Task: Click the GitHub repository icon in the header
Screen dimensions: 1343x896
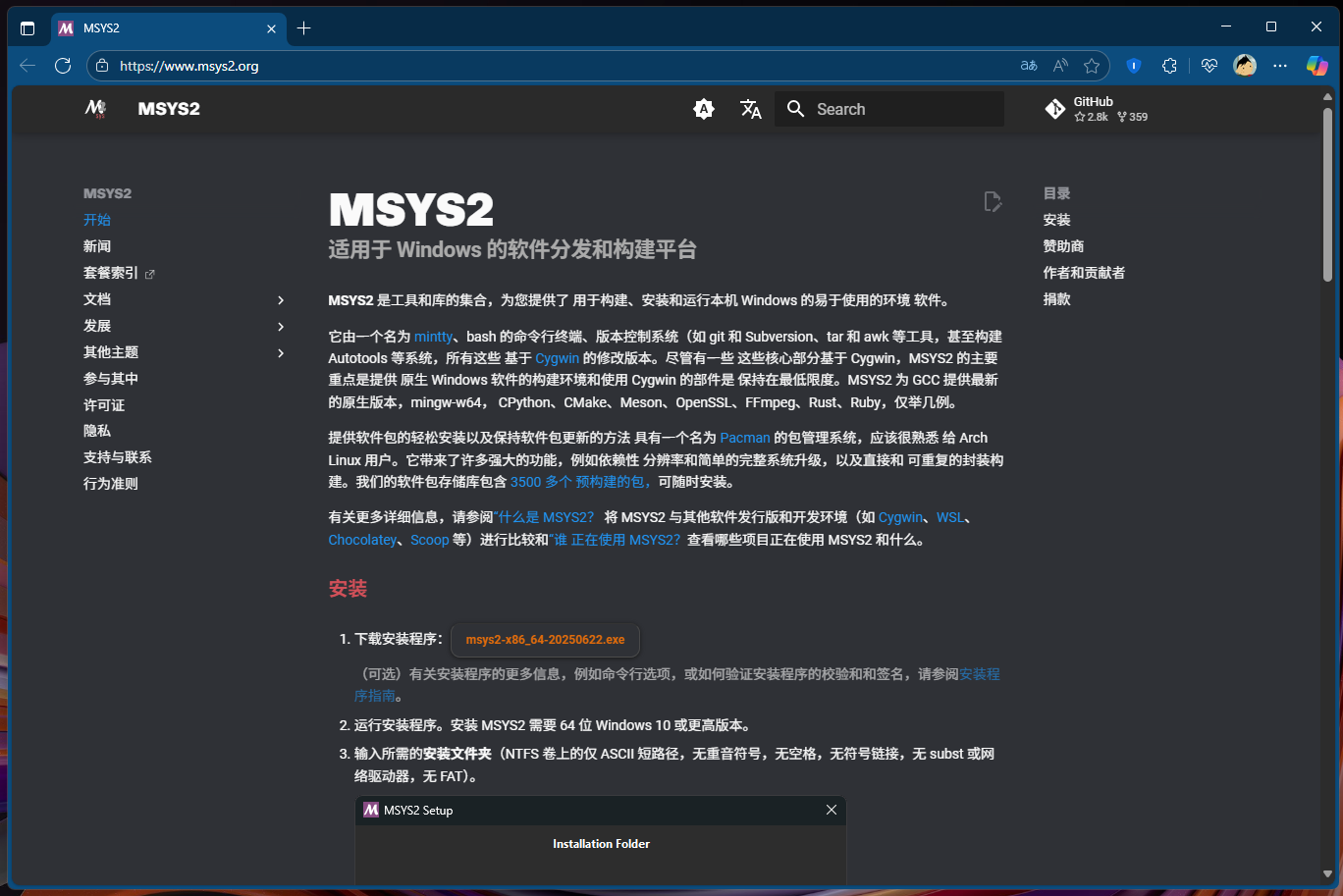Action: coord(1055,108)
